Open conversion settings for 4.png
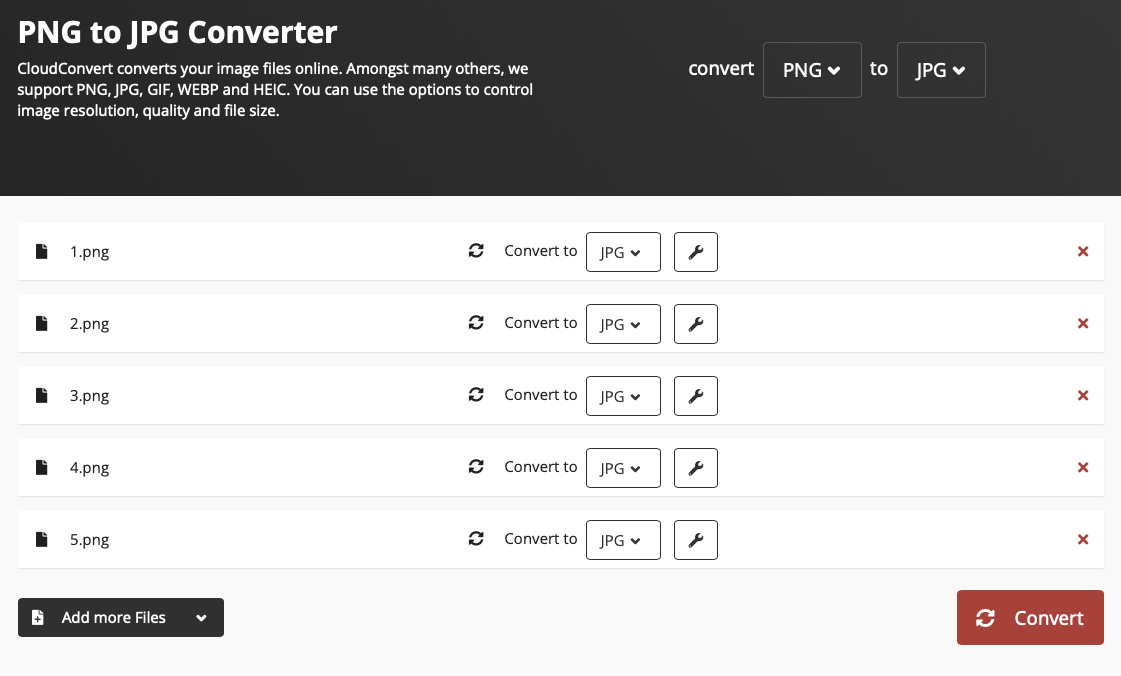This screenshot has width=1121, height=676. click(x=696, y=468)
